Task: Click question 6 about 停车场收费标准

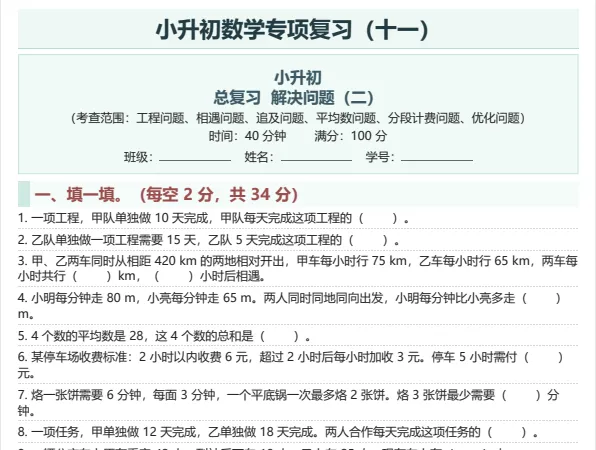Action: point(290,365)
